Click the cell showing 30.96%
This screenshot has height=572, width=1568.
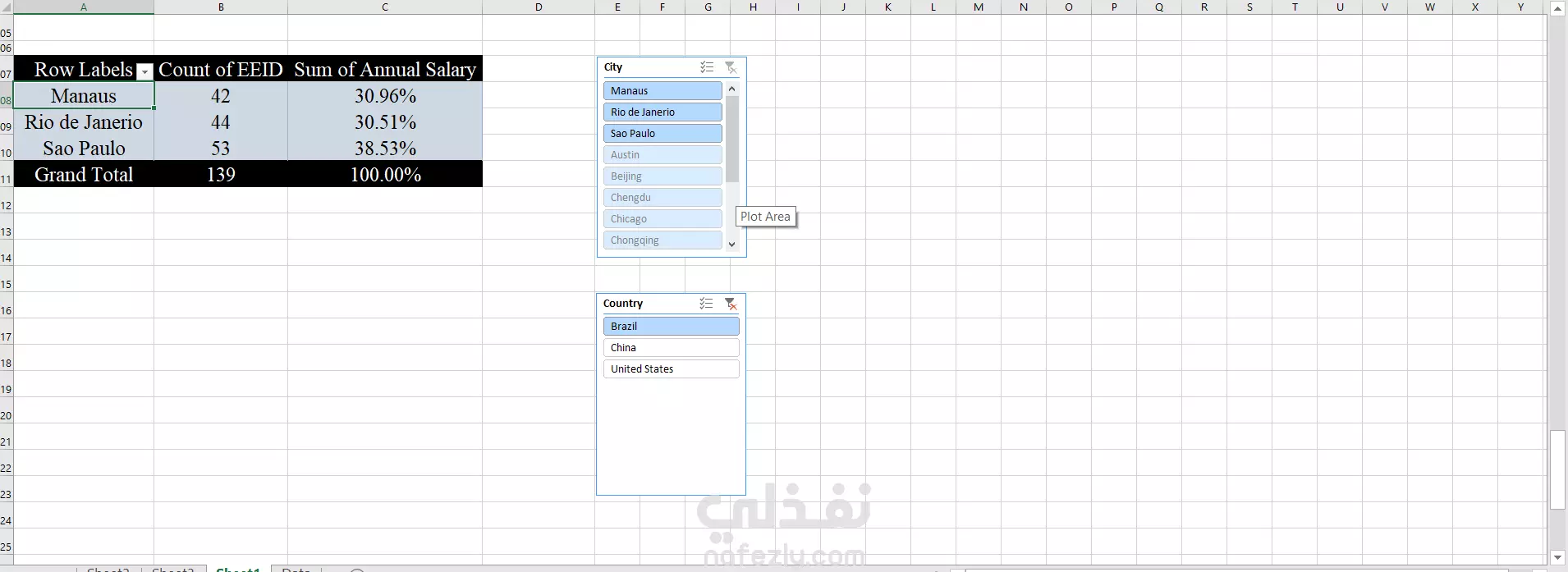click(x=385, y=95)
